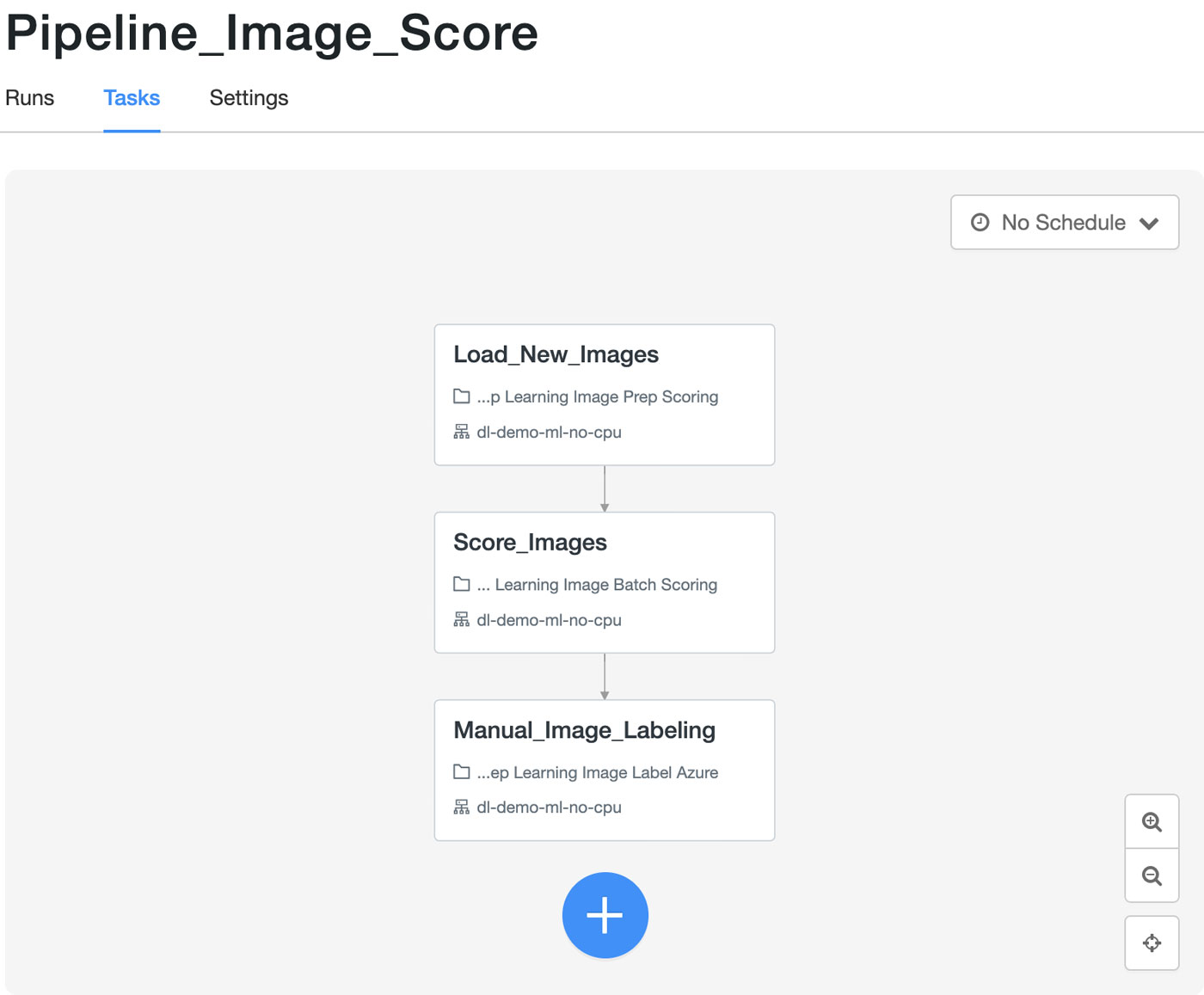Screen dimensions: 1204x995
Task: Click folder icon in Score_Images task
Action: (462, 584)
